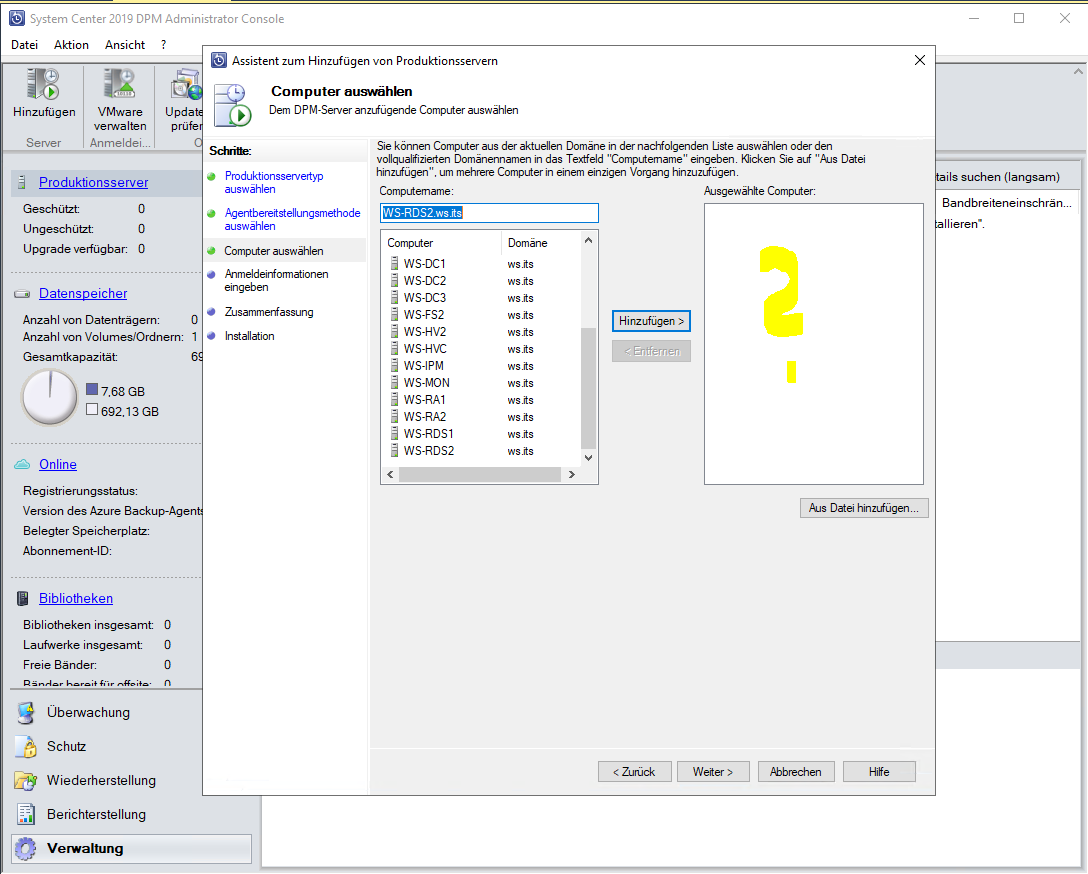Click the disabled < Entfernen button
1088x874 pixels.
click(651, 351)
